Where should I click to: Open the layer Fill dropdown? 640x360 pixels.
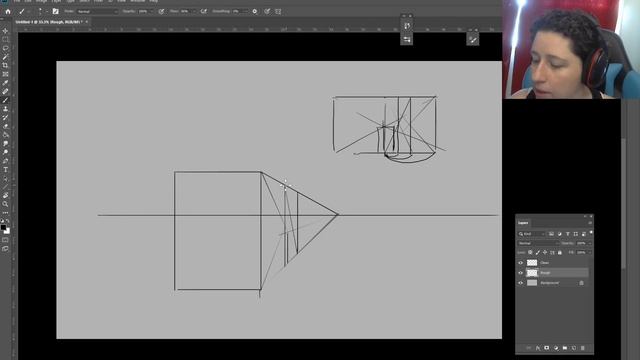click(x=589, y=253)
